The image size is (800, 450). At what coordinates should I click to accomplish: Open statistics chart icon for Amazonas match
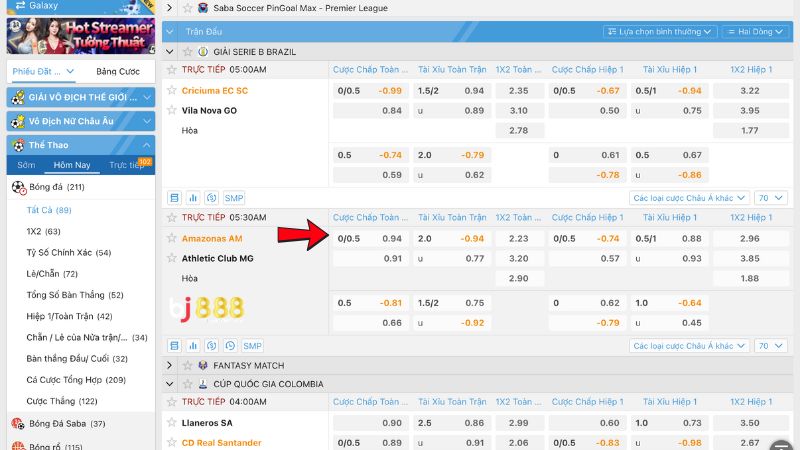[x=193, y=346]
